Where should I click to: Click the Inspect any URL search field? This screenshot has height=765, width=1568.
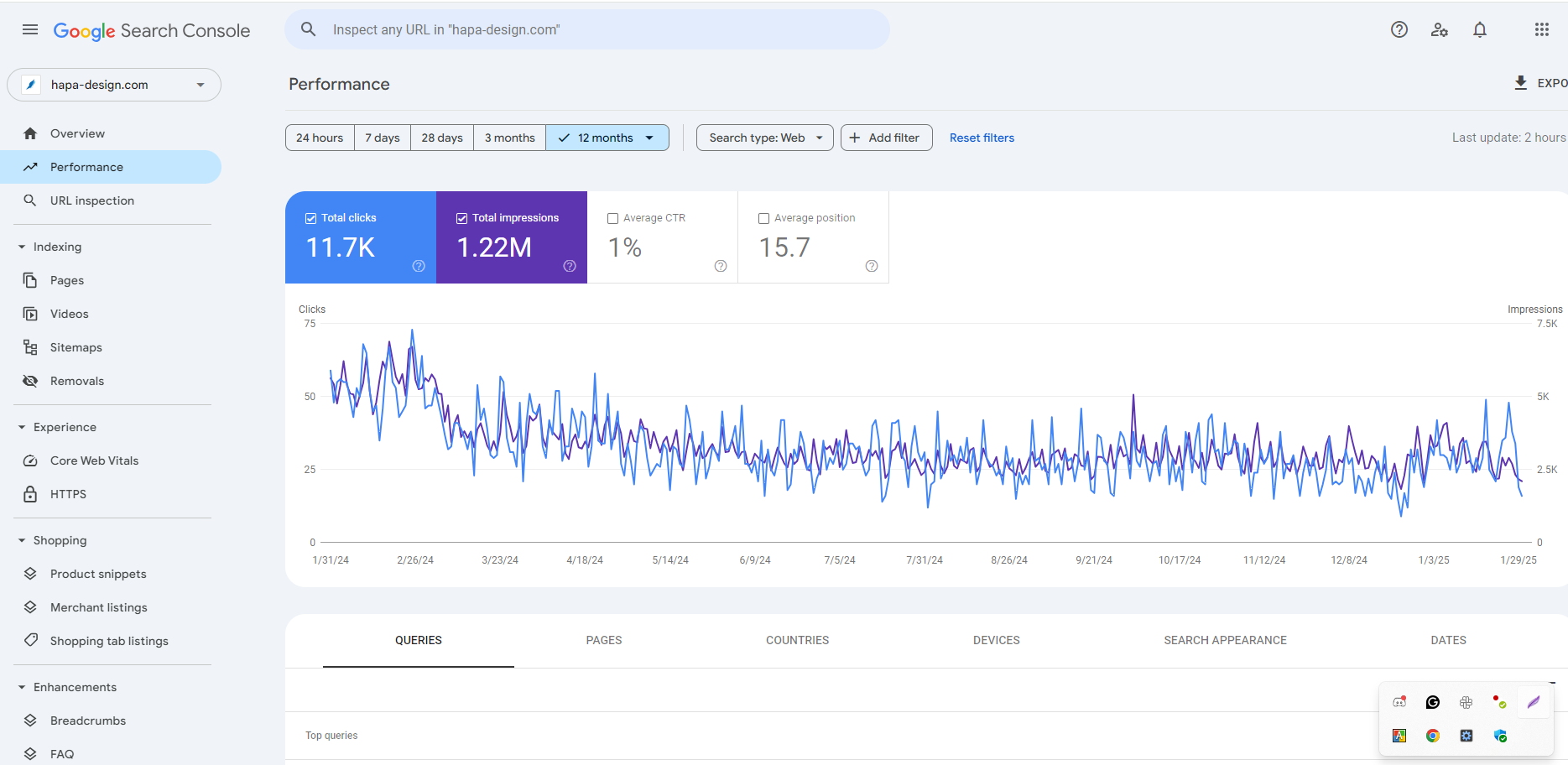(x=587, y=29)
